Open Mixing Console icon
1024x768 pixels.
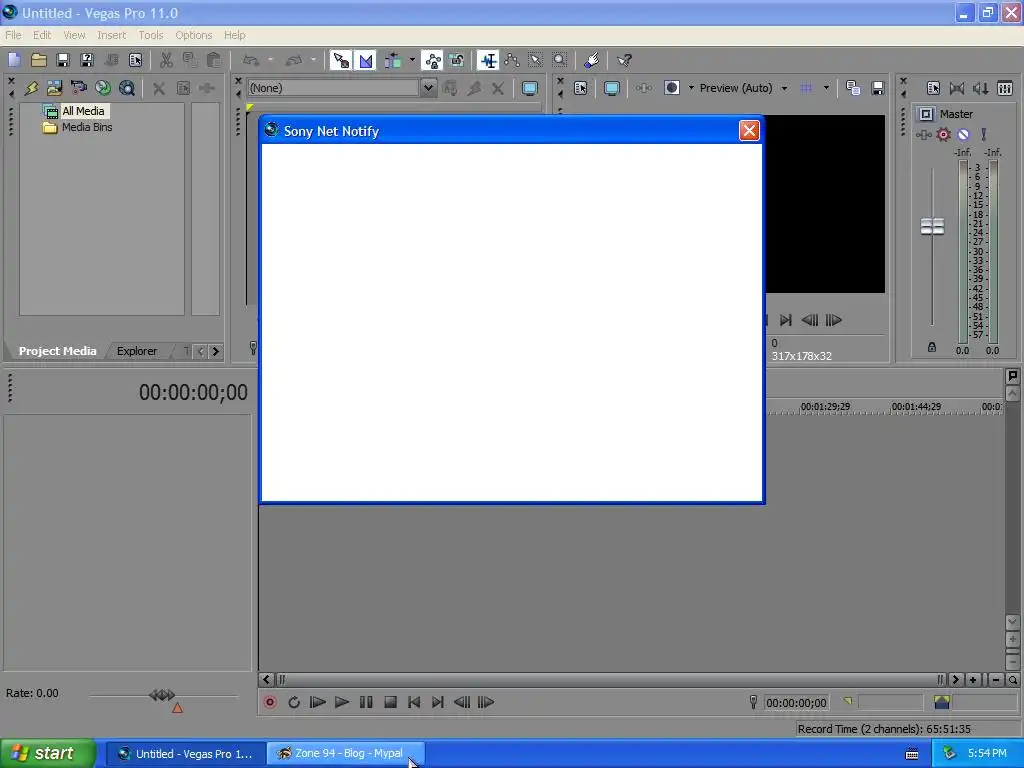click(x=1005, y=88)
